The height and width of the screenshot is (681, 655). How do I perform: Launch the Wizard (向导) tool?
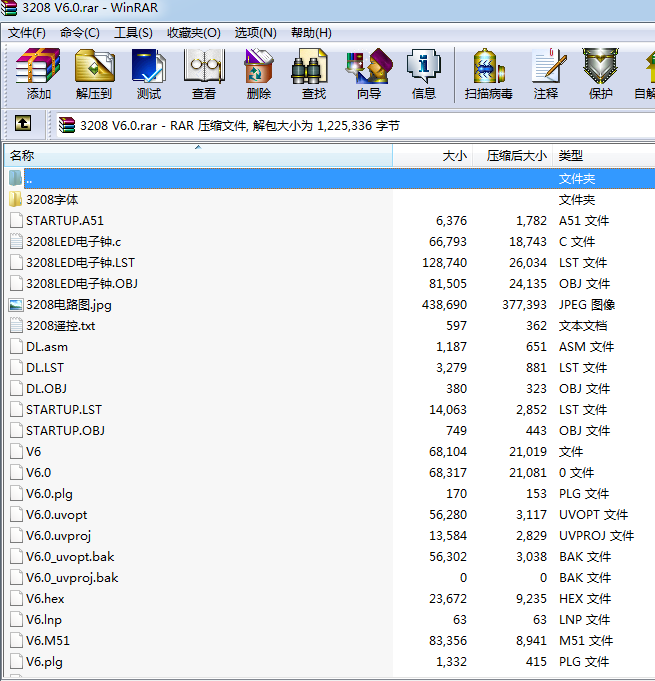[369, 66]
